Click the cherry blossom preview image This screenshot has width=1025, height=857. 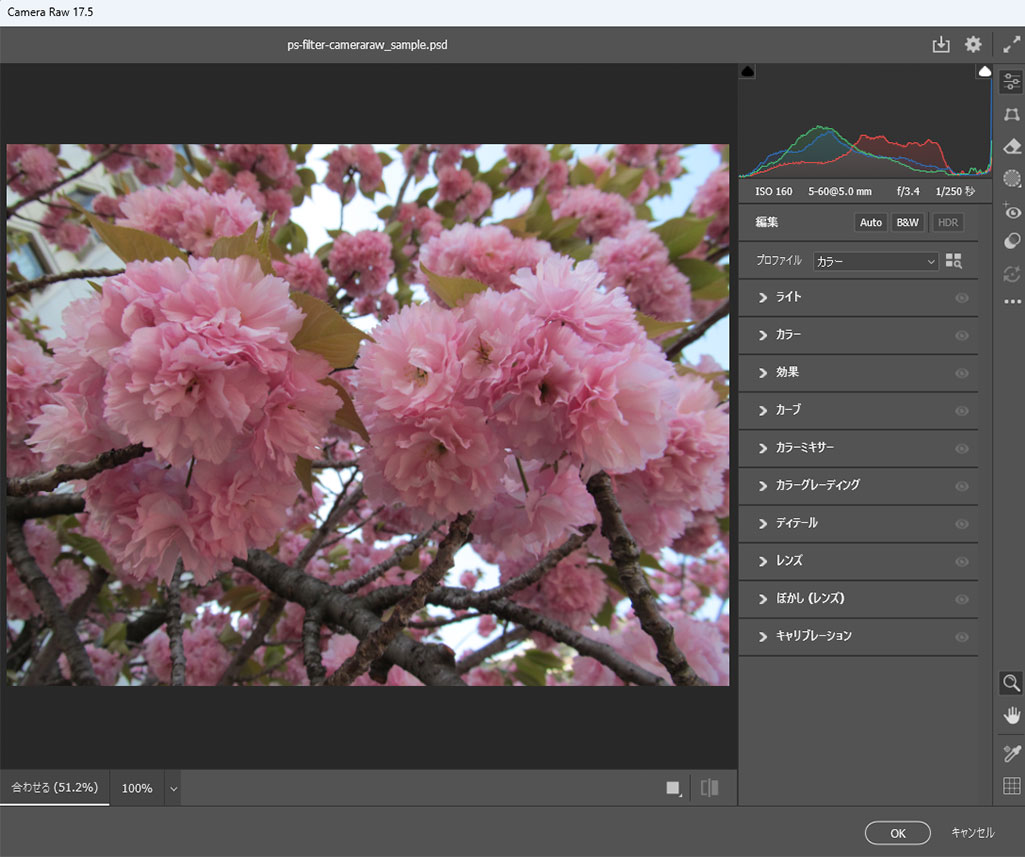[368, 415]
